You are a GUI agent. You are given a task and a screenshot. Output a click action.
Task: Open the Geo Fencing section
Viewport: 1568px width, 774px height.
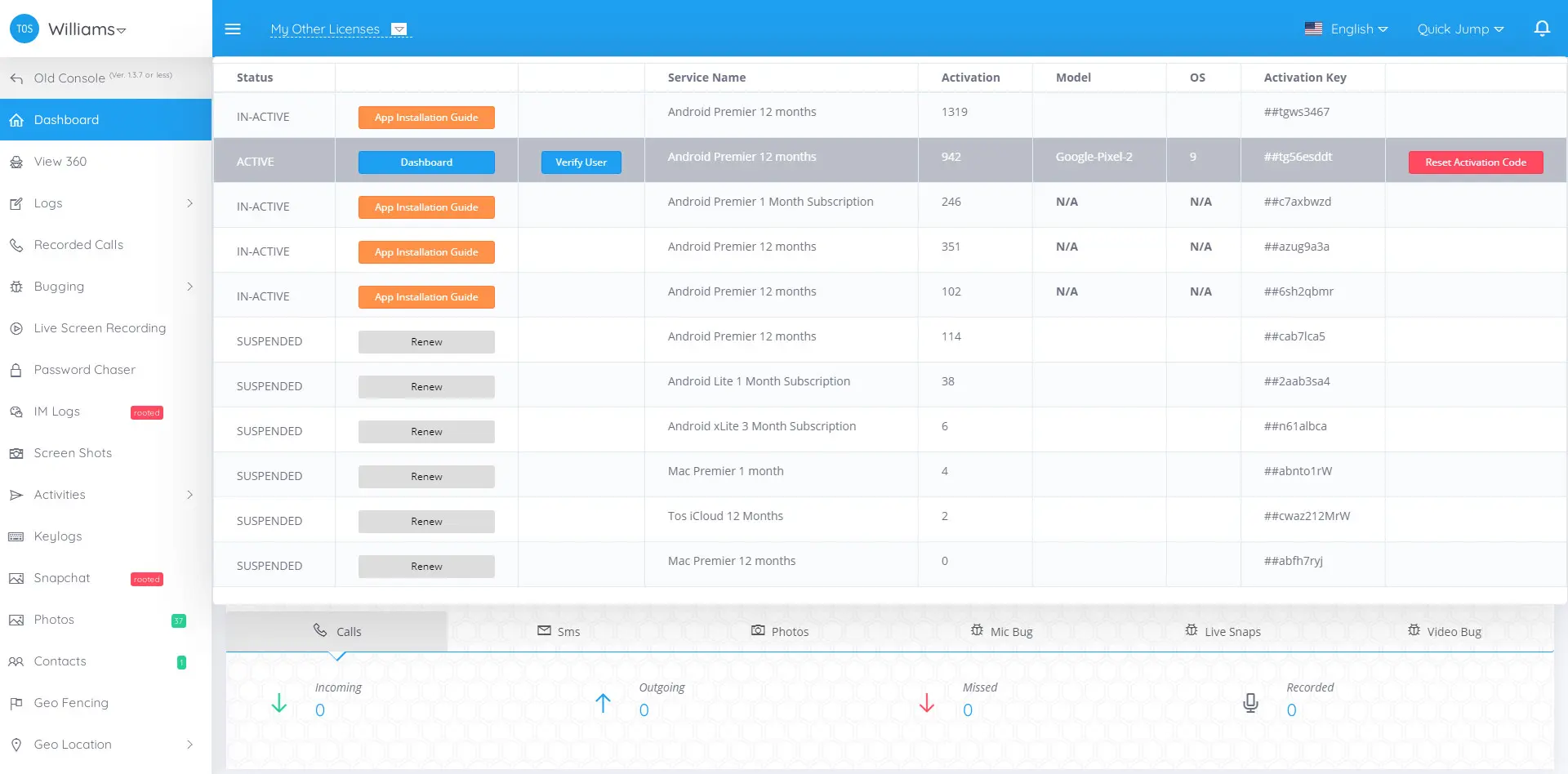pos(71,703)
